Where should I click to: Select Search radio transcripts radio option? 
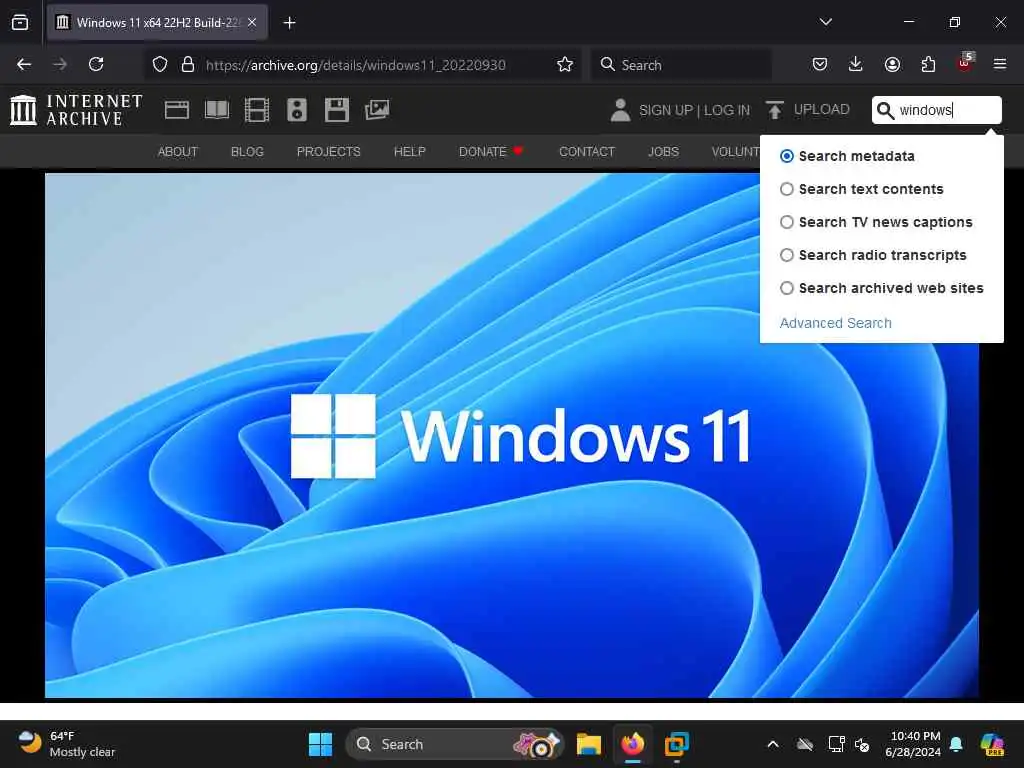787,255
